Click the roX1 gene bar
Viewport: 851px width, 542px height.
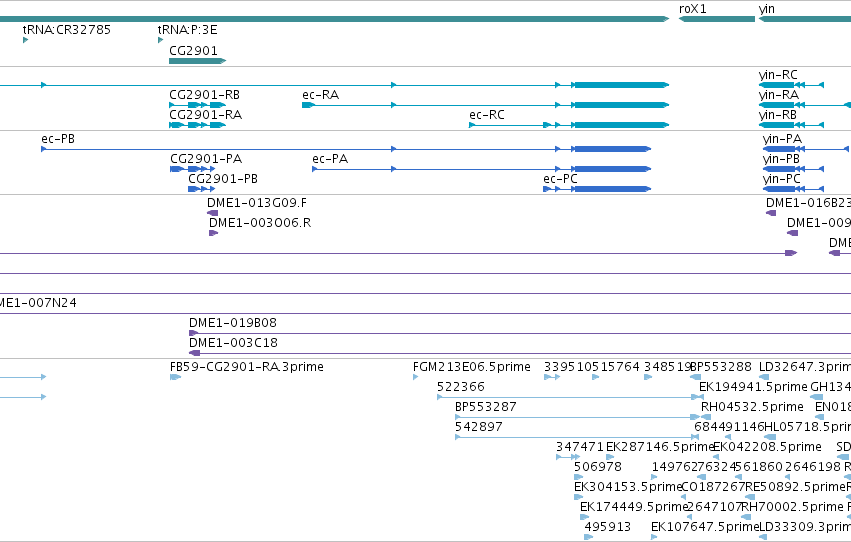[716, 19]
